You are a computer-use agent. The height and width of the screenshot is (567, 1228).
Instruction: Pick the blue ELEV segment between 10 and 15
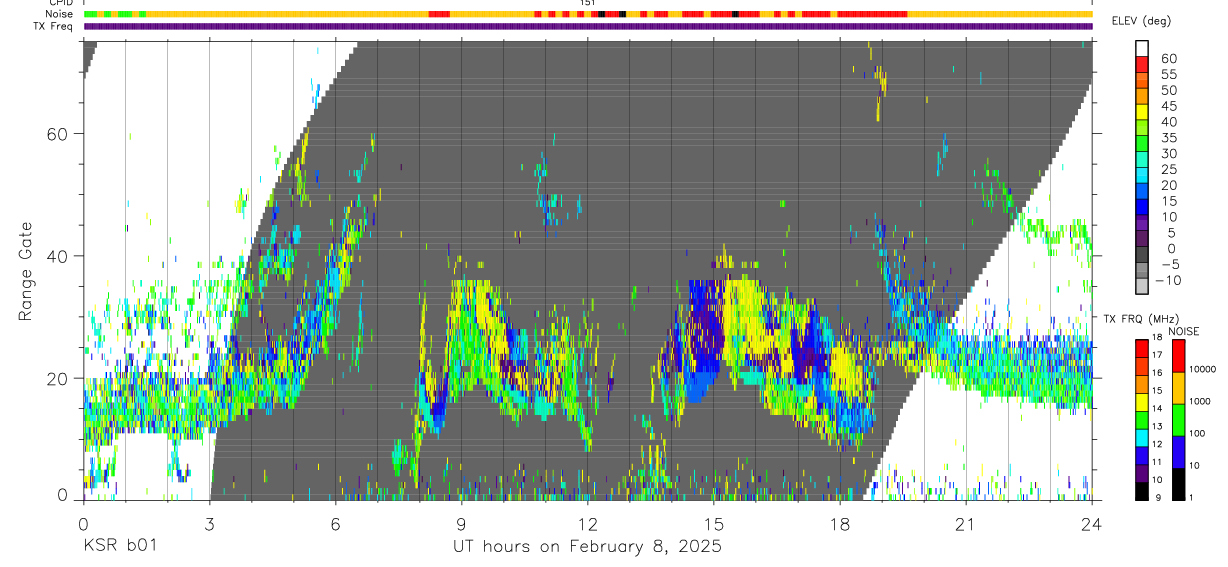pyautogui.click(x=1142, y=206)
